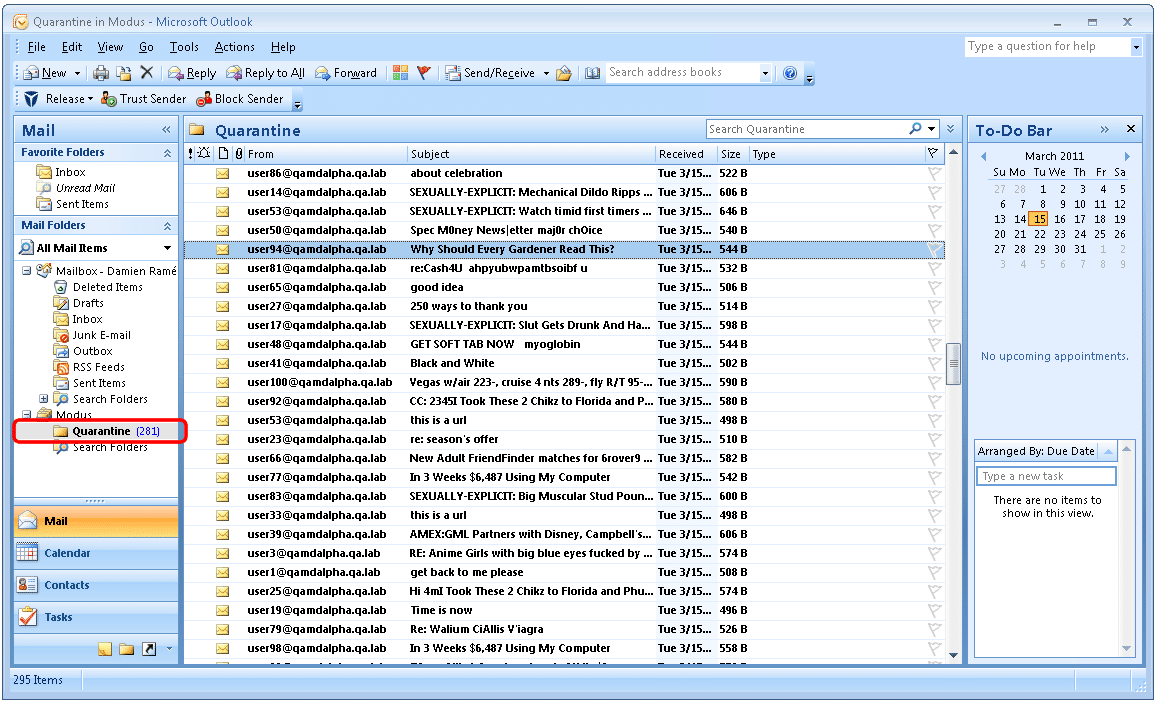Flag 'Why Should Every Gardener Read This?' message

click(x=934, y=249)
